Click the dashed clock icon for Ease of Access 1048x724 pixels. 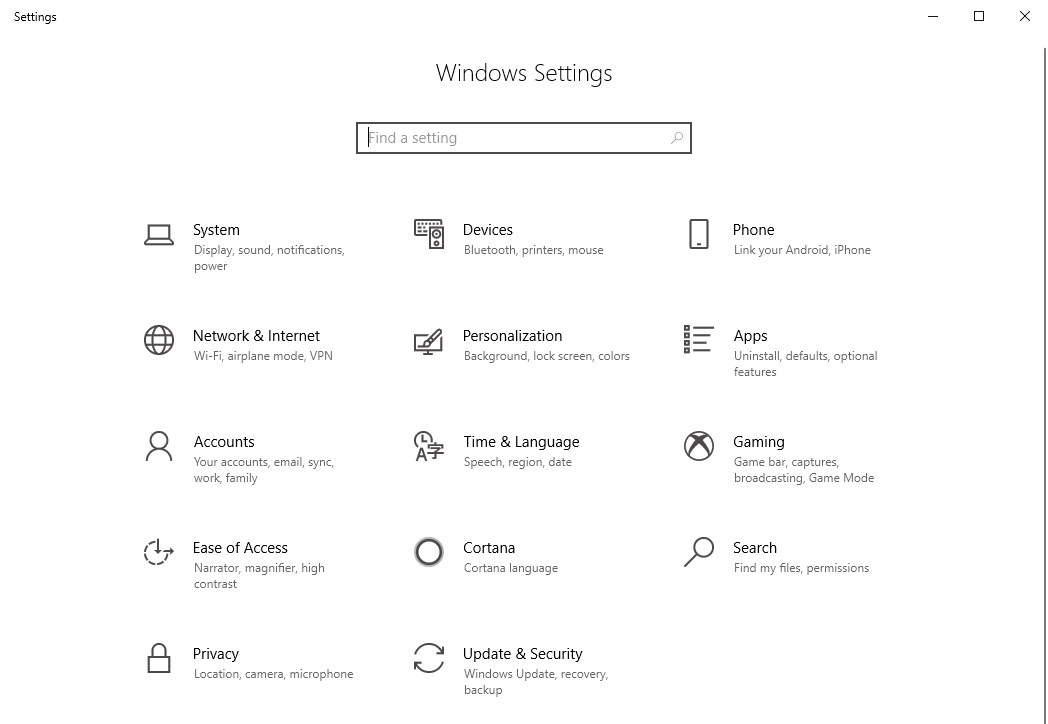click(x=159, y=552)
